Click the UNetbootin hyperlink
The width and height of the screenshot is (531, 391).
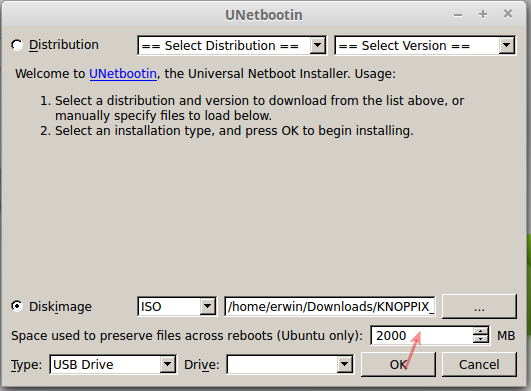pos(123,74)
